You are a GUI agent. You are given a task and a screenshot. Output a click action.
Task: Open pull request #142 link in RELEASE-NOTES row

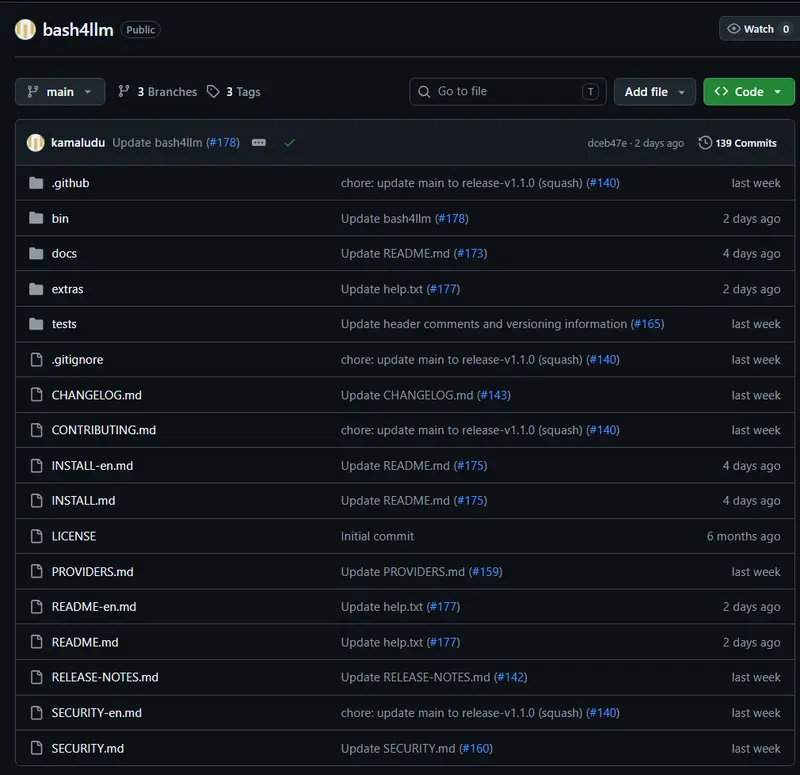[511, 677]
